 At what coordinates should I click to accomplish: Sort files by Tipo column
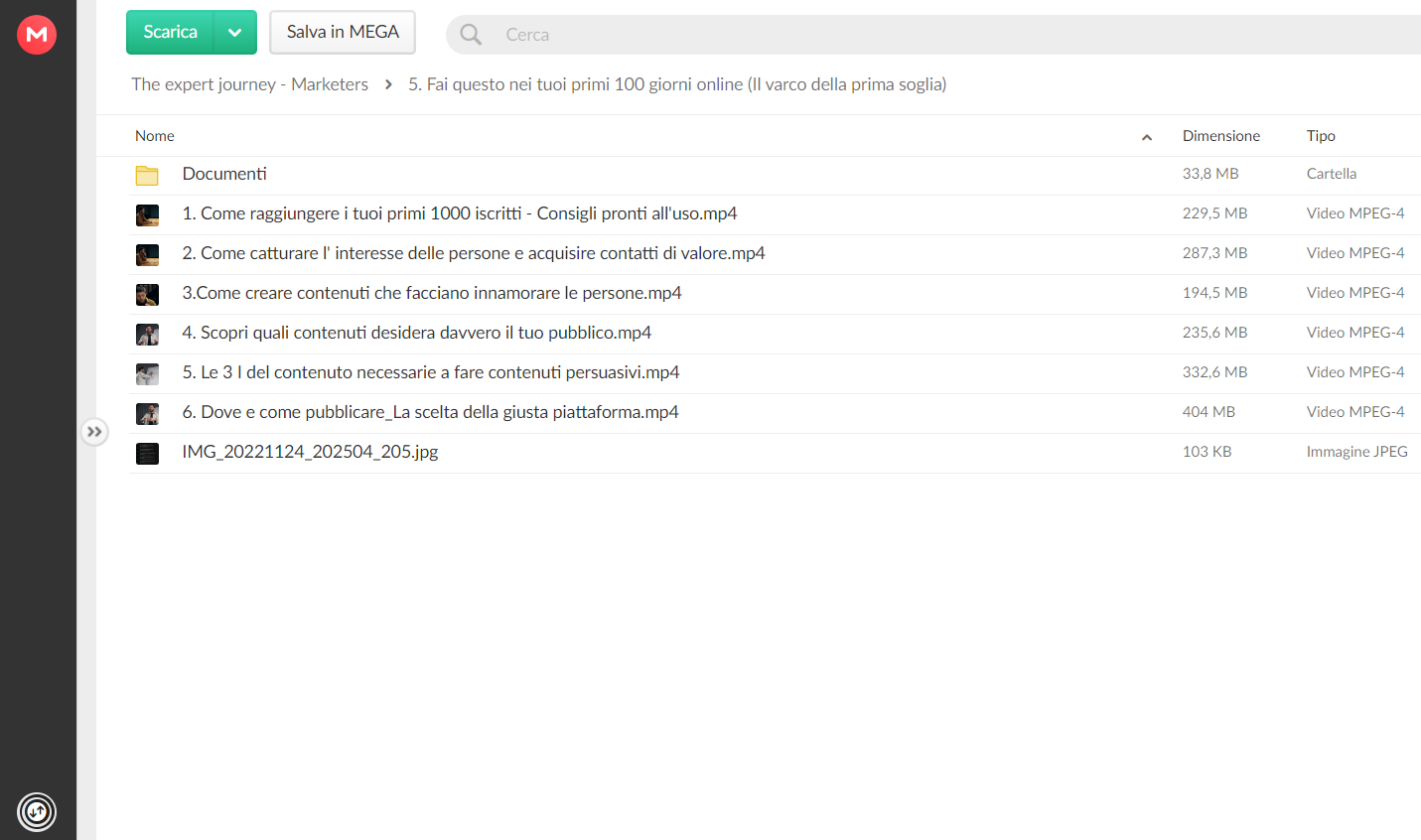[x=1321, y=136]
